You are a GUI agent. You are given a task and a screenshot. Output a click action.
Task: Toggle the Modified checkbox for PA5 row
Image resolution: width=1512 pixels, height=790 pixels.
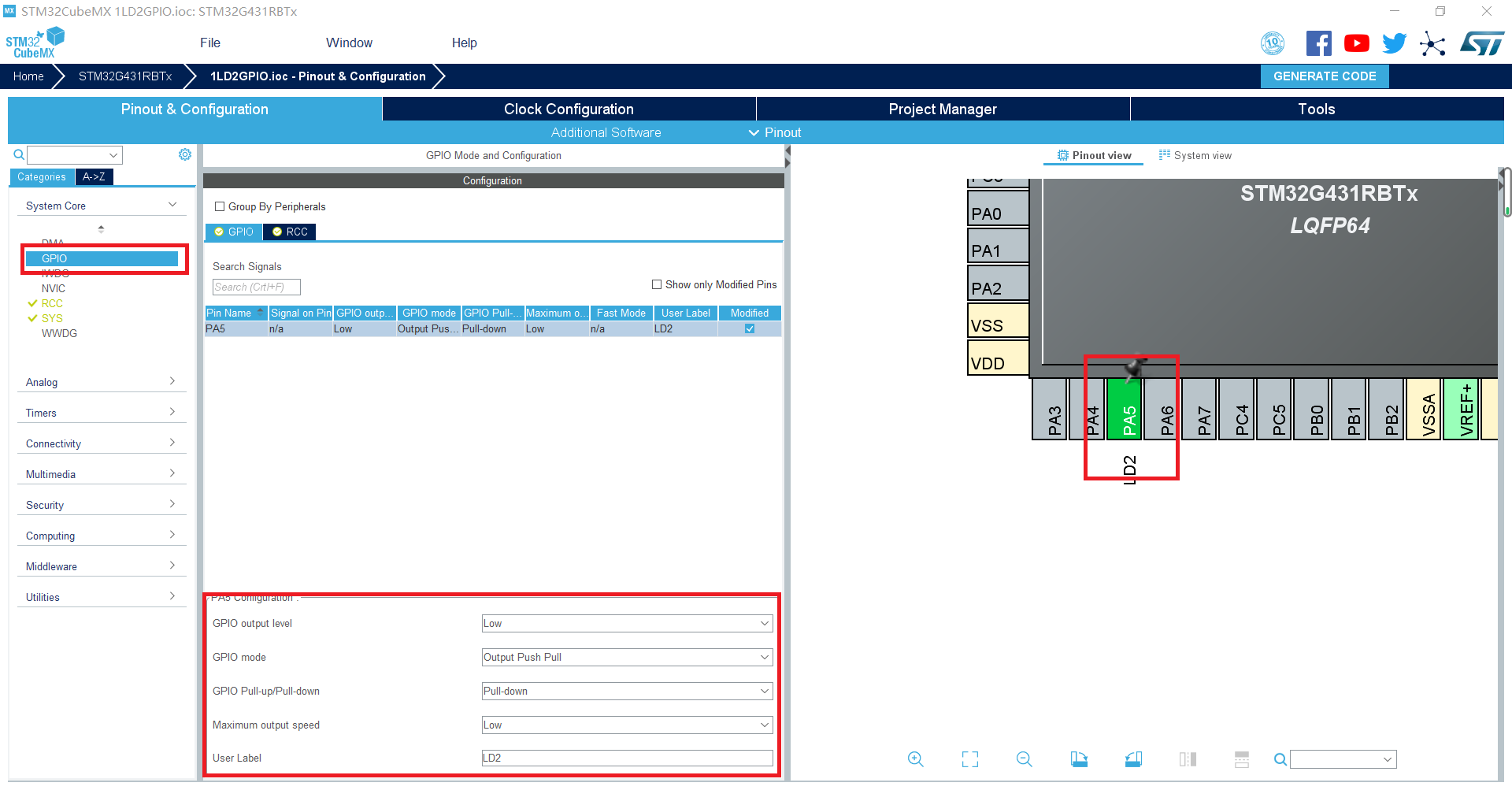[750, 328]
